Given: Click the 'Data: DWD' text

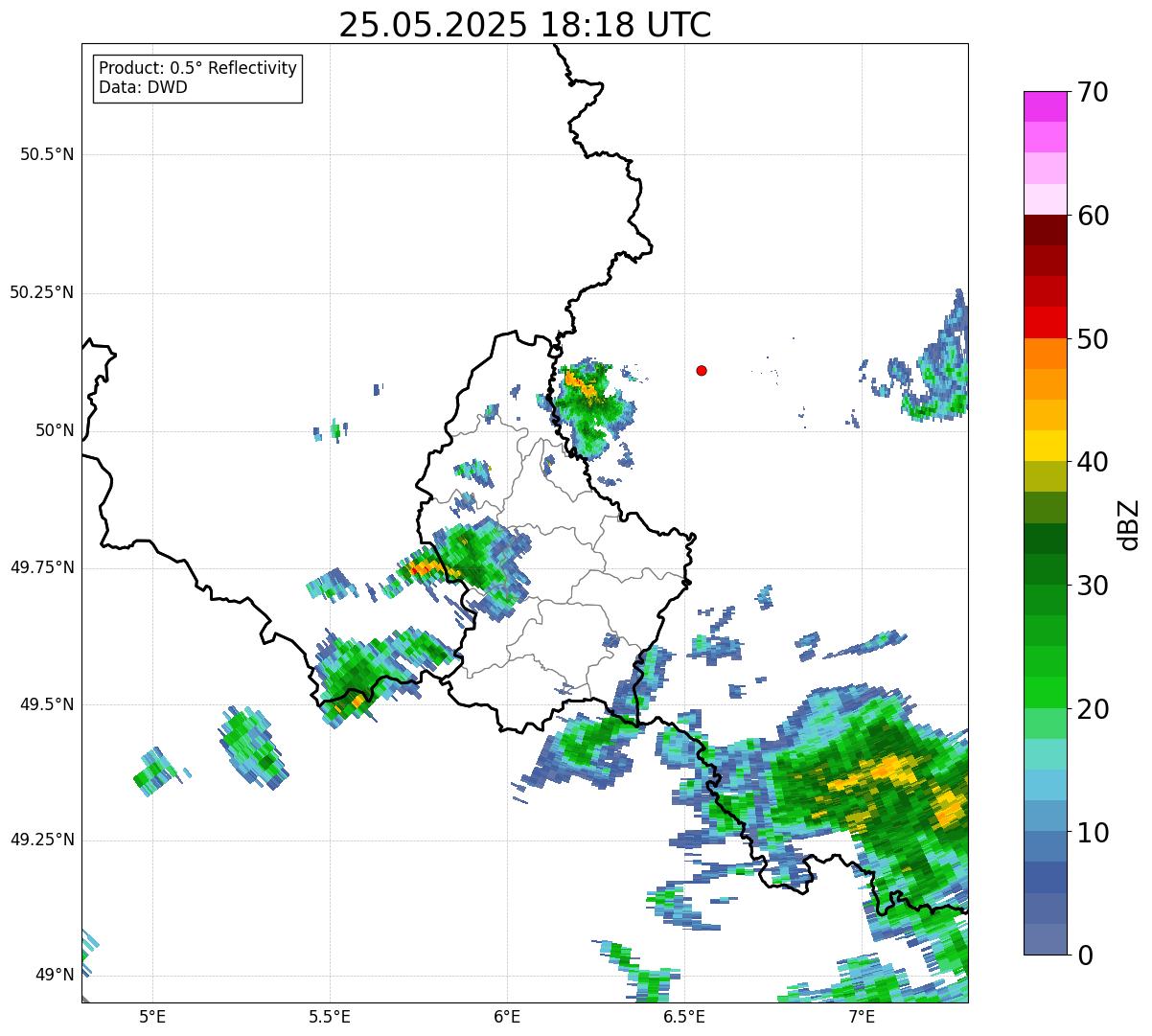Looking at the screenshot, I should coord(144,87).
